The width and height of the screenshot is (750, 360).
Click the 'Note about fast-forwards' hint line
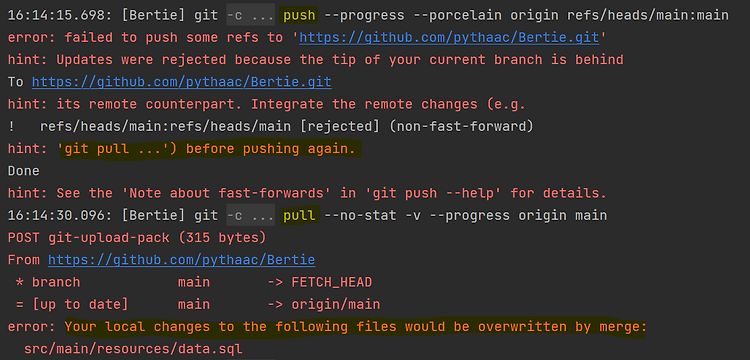point(307,193)
